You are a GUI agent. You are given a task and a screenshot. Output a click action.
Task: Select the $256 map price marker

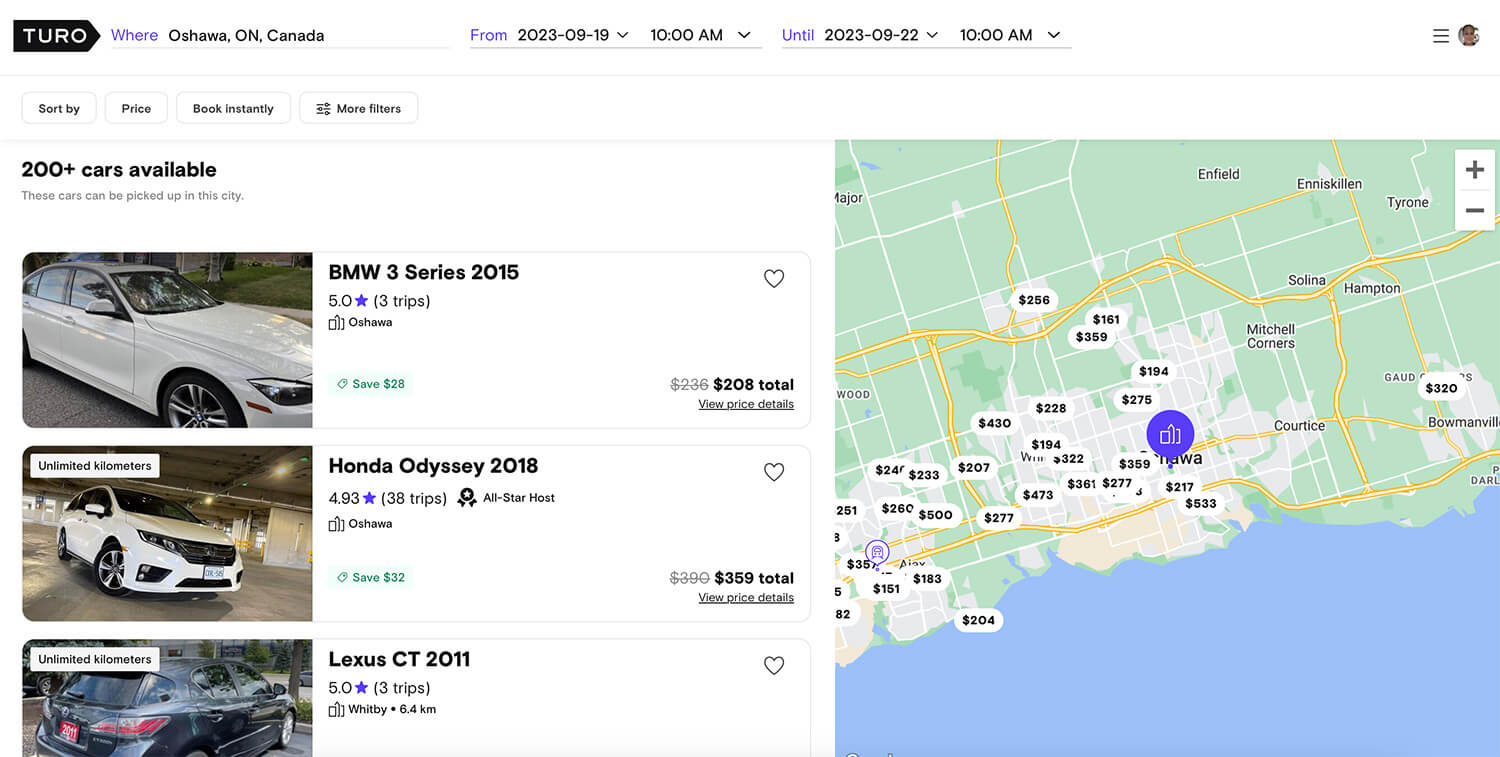pyautogui.click(x=1034, y=300)
